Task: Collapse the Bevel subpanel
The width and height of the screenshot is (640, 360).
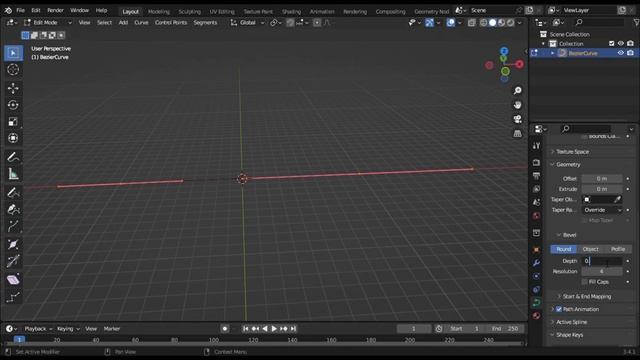Action: (569, 235)
